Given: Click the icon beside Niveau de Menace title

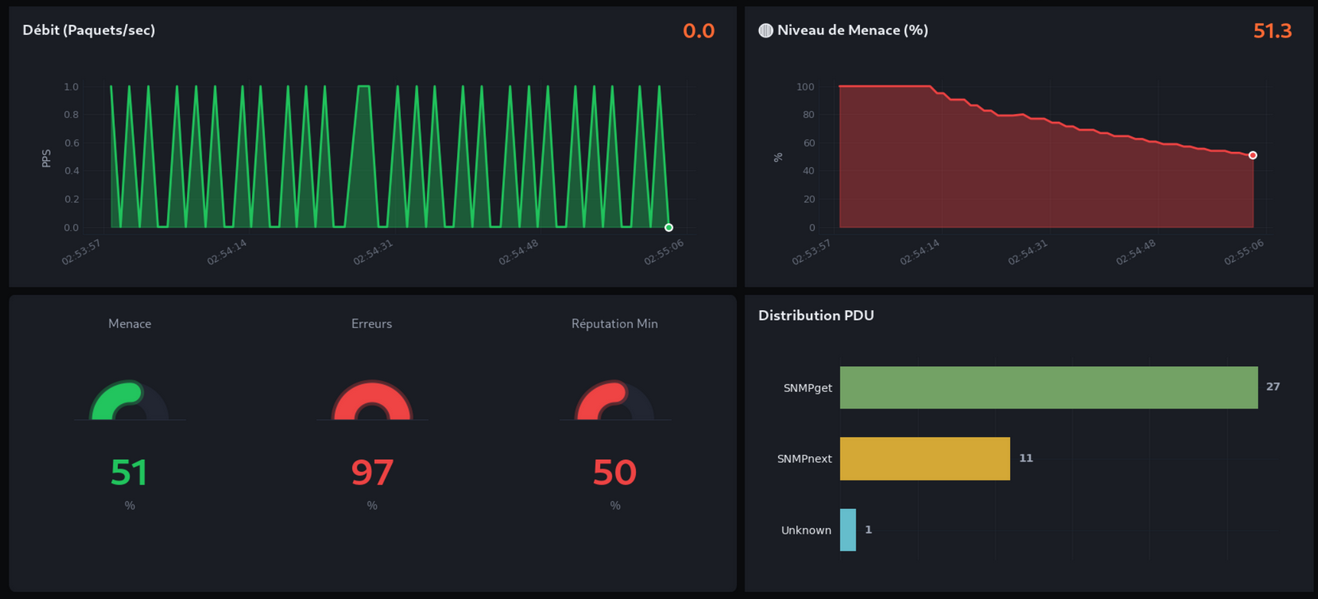Looking at the screenshot, I should click(766, 31).
